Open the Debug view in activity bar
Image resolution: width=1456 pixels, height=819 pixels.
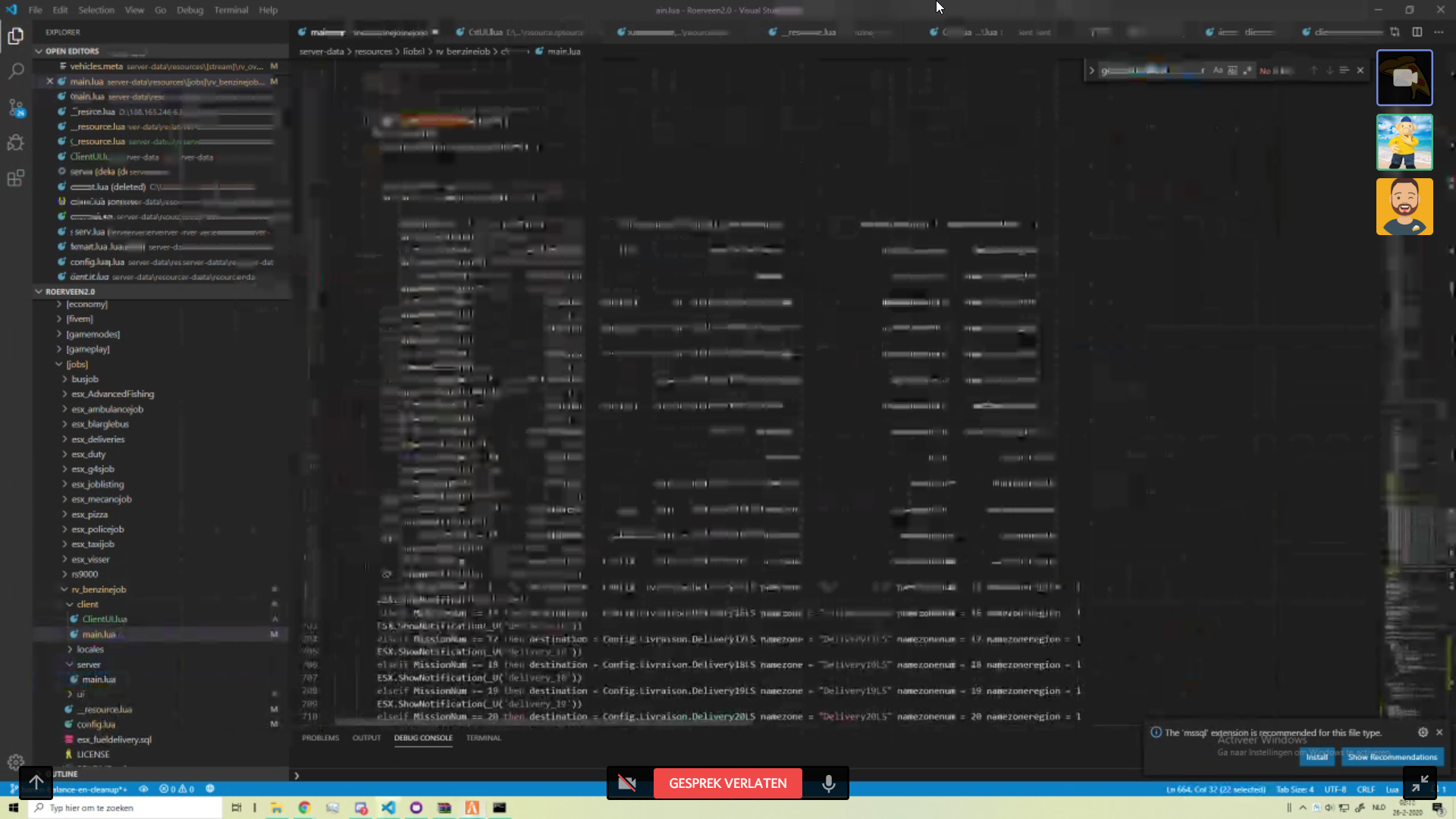tap(16, 143)
